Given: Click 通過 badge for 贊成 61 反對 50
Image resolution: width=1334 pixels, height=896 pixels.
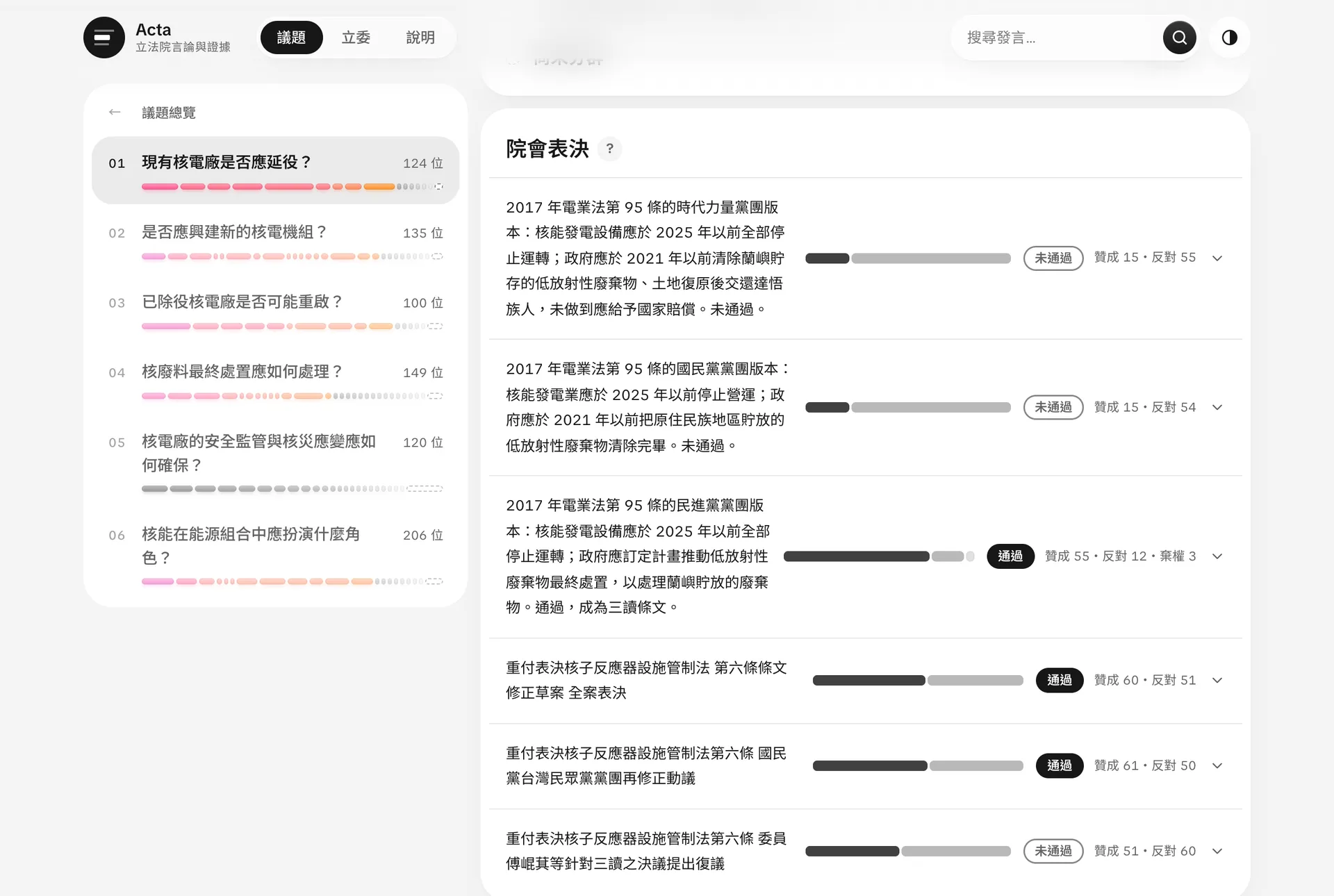Looking at the screenshot, I should pyautogui.click(x=1060, y=766).
